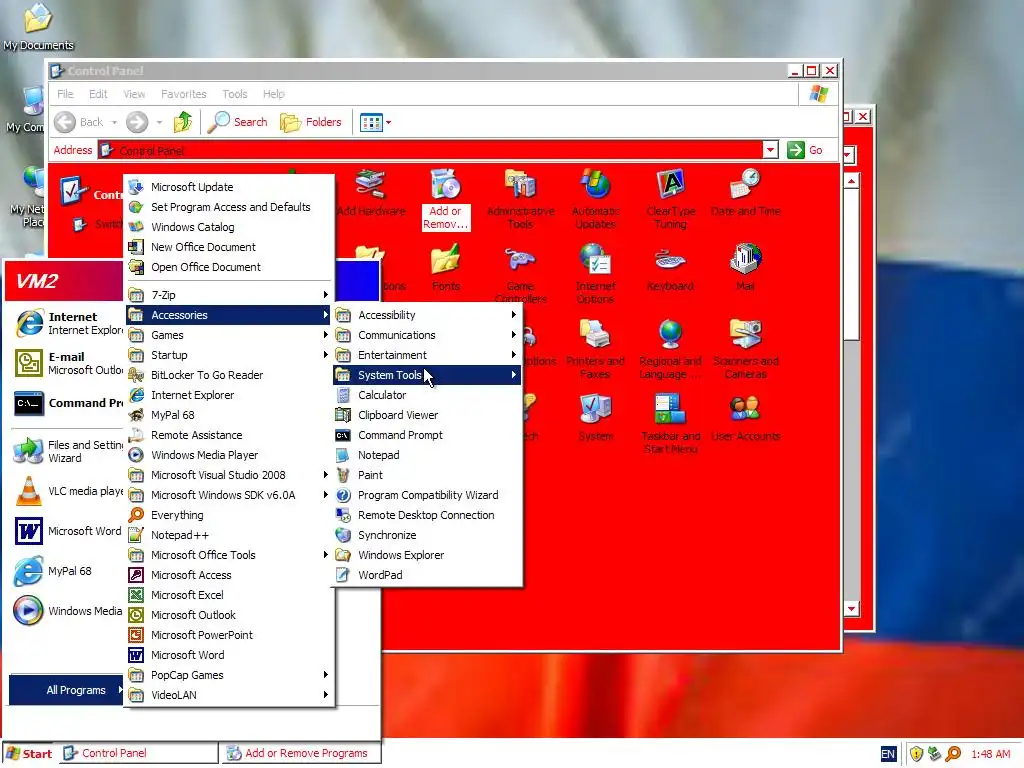
Task: Click the Up folder toolbar button
Action: pyautogui.click(x=182, y=122)
